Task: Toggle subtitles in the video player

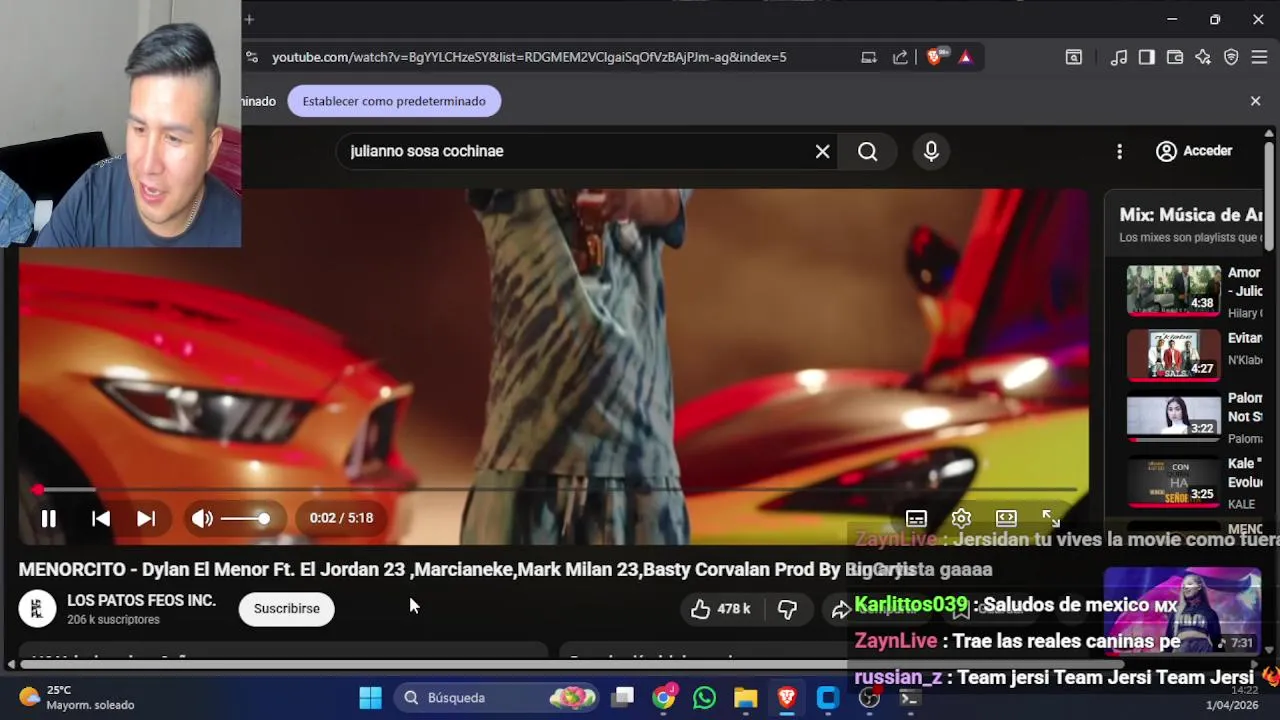Action: [x=916, y=518]
